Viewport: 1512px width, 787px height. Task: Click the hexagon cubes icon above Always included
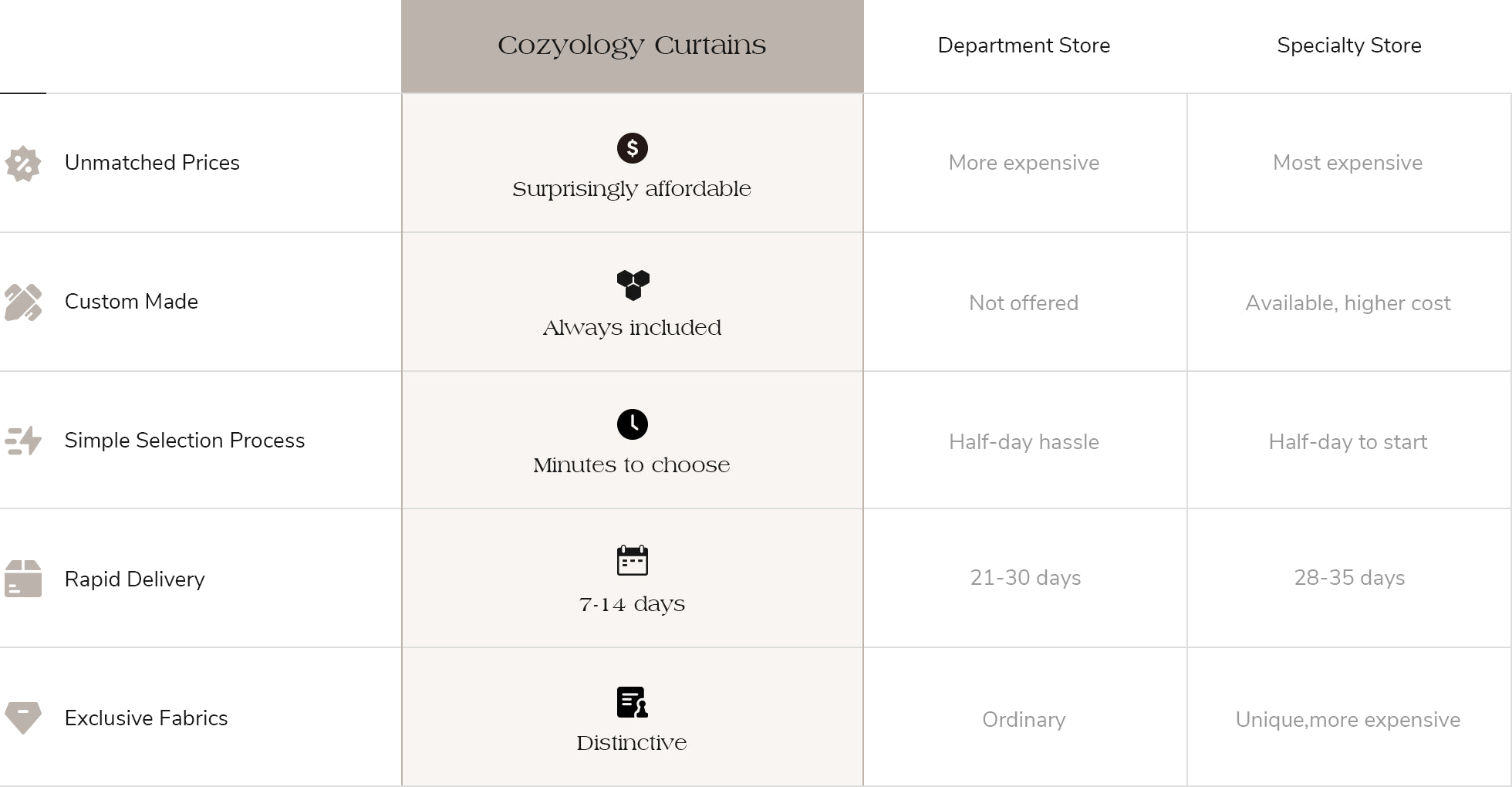[x=633, y=285]
